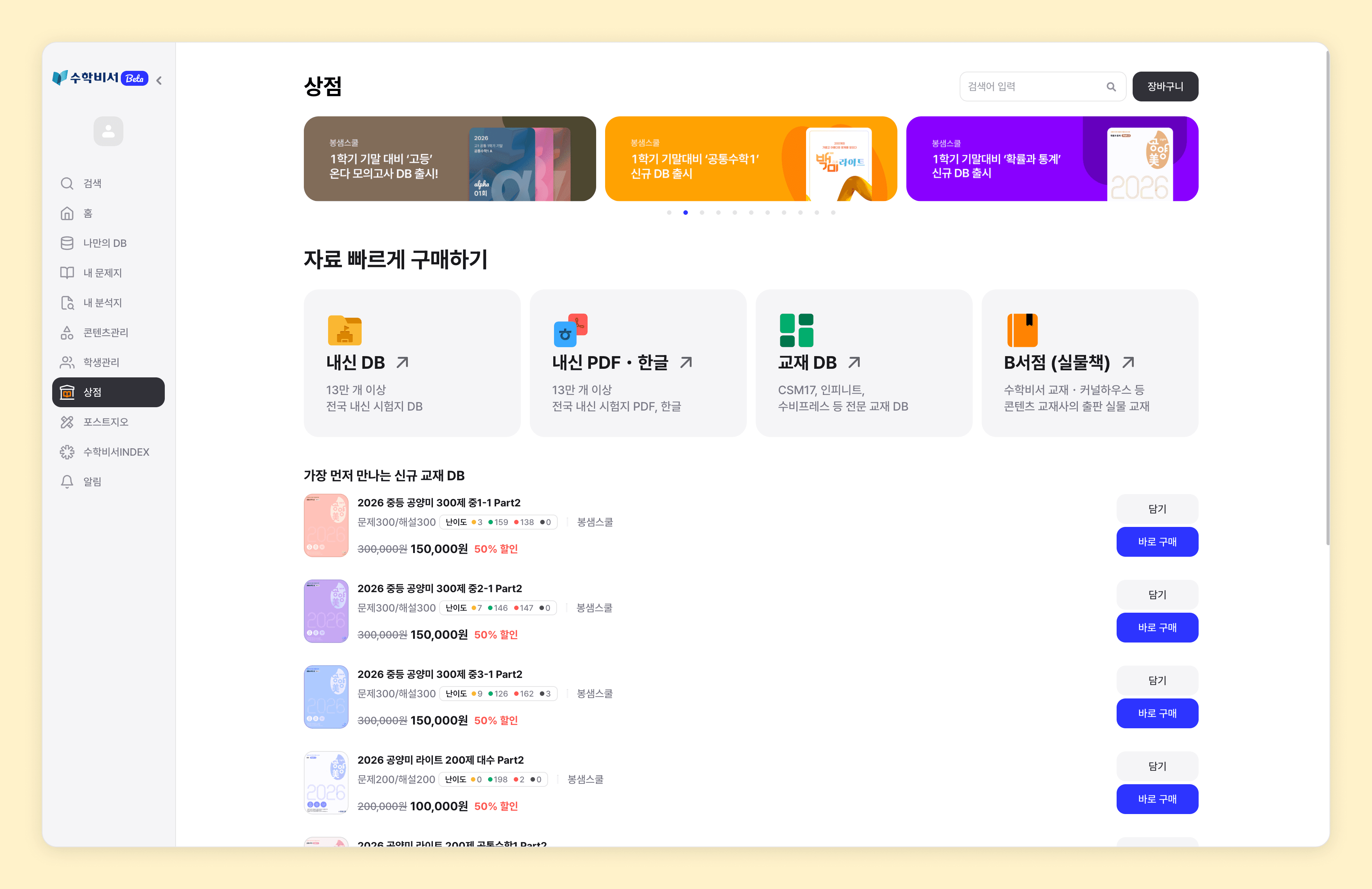Viewport: 1372px width, 889px height.
Task: Open the 확률과 통계 purple banner
Action: (1052, 158)
